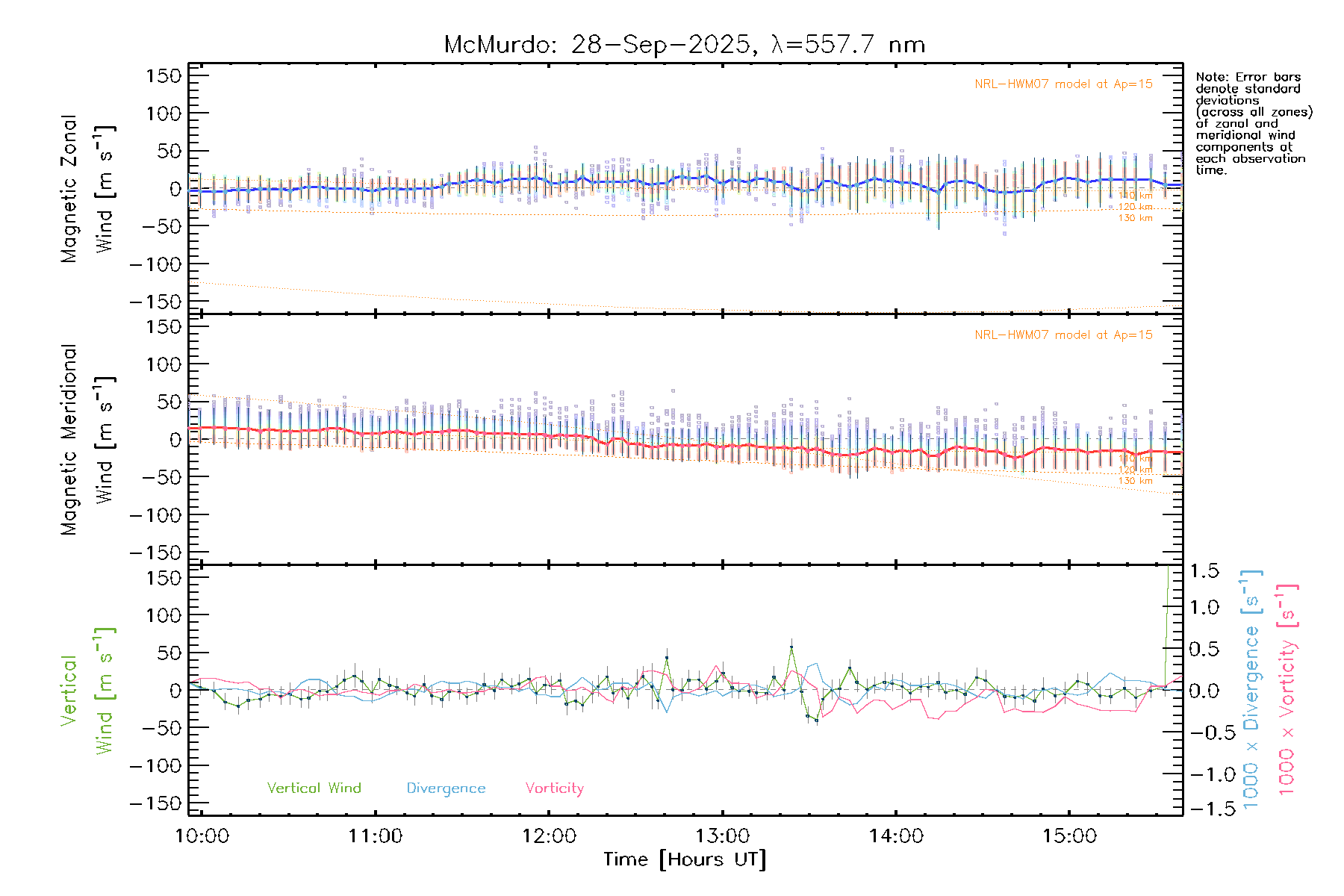Select the 15:00 time axis tick label

(1069, 836)
